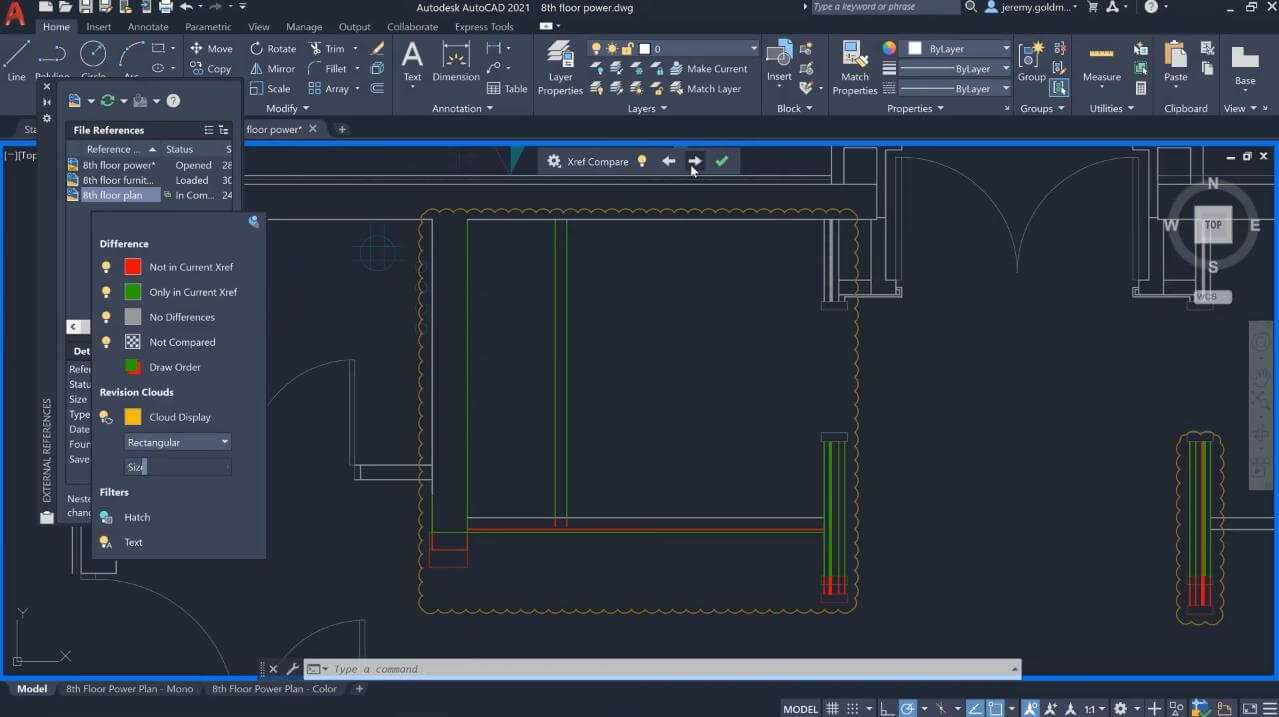Launch the Scale command
1279x717 pixels.
pos(270,89)
